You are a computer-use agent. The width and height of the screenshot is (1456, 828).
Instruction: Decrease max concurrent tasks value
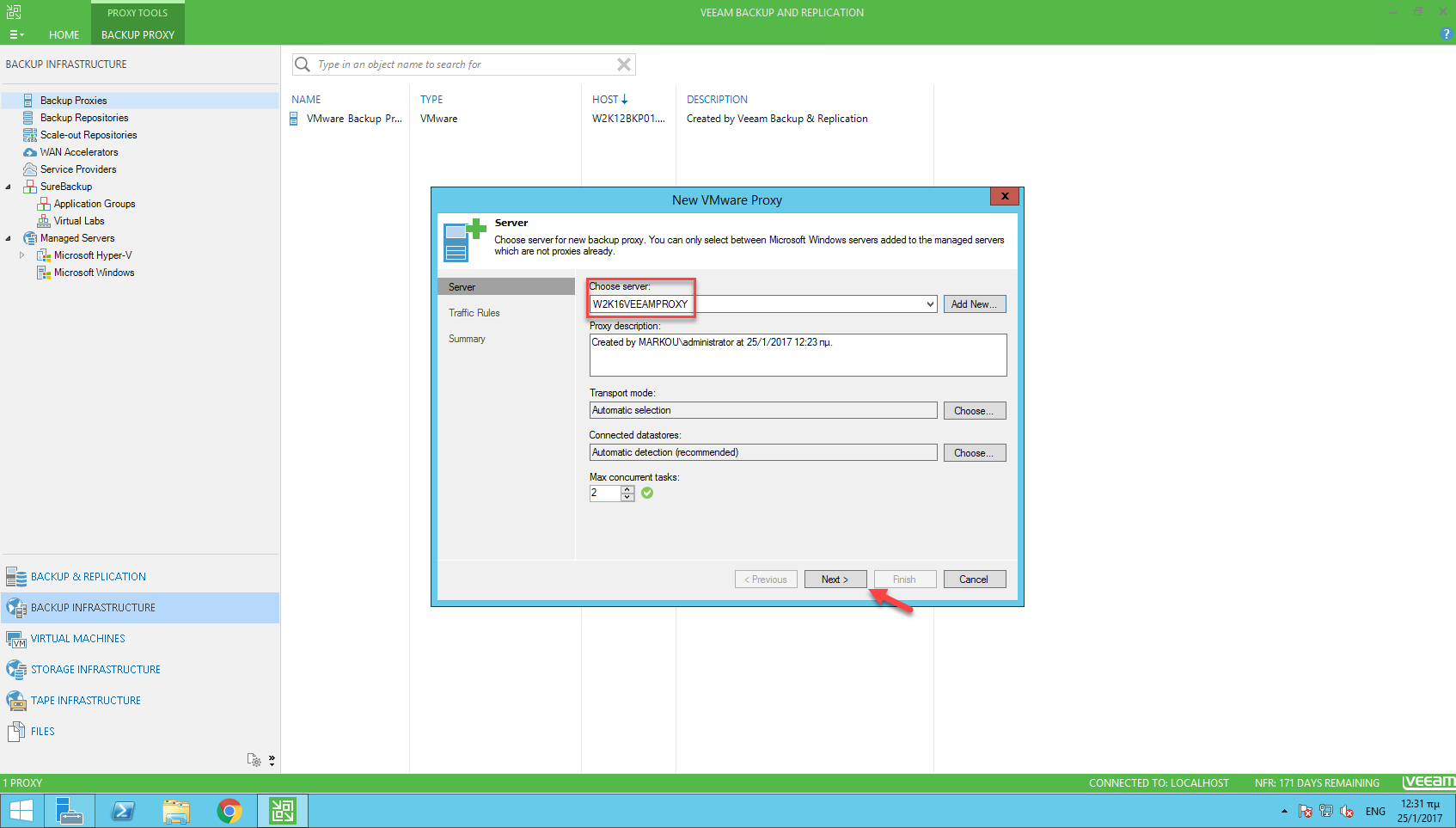(627, 497)
